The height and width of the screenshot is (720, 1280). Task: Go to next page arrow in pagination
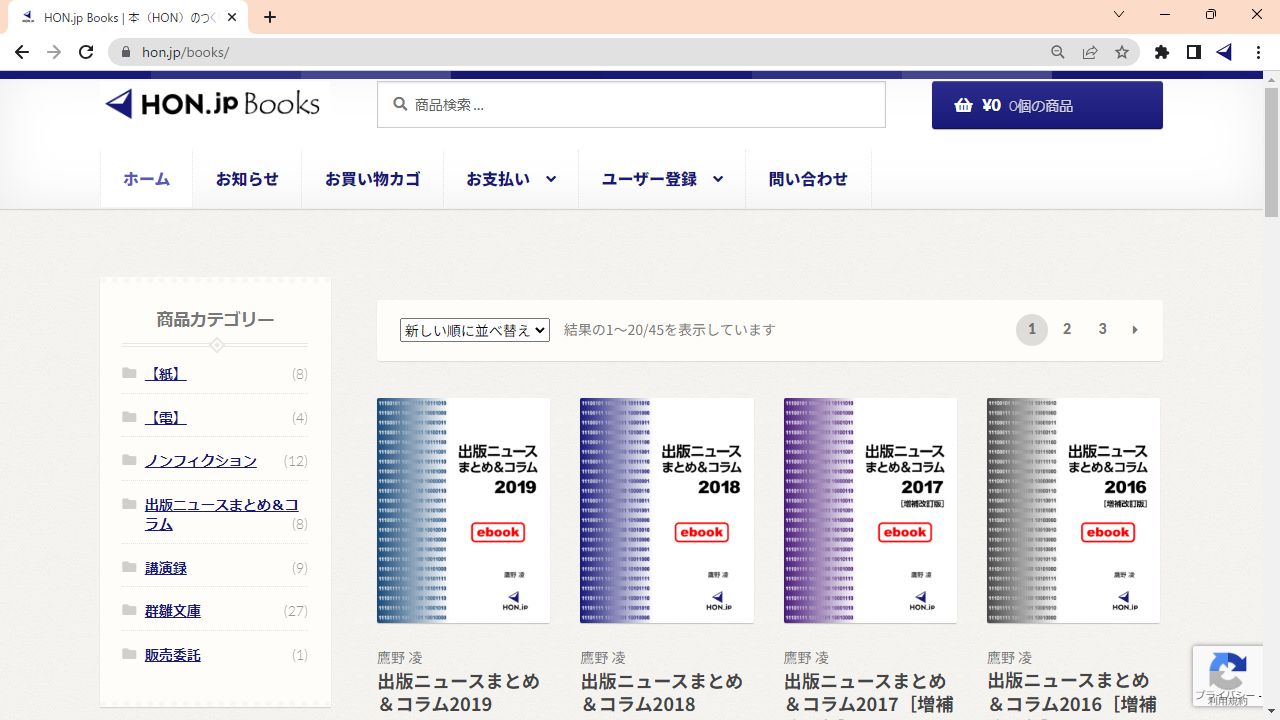tap(1135, 329)
